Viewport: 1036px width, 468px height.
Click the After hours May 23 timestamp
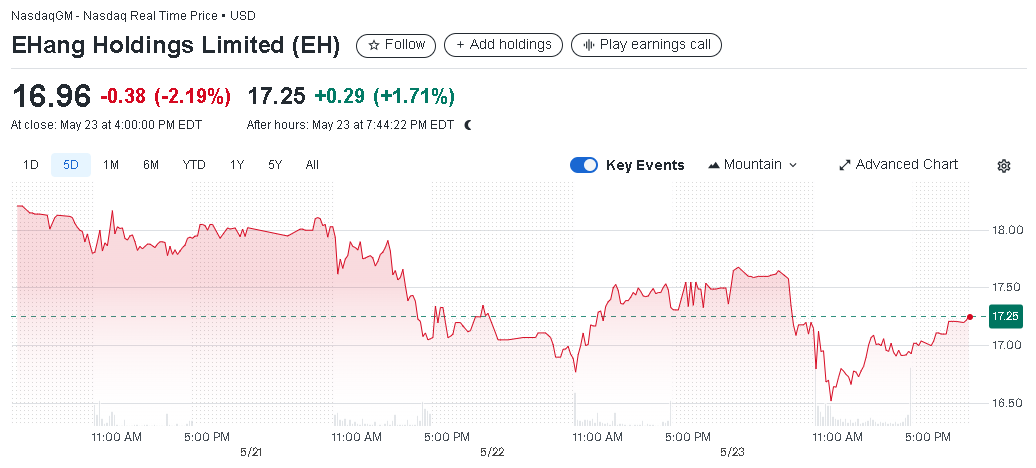[350, 125]
